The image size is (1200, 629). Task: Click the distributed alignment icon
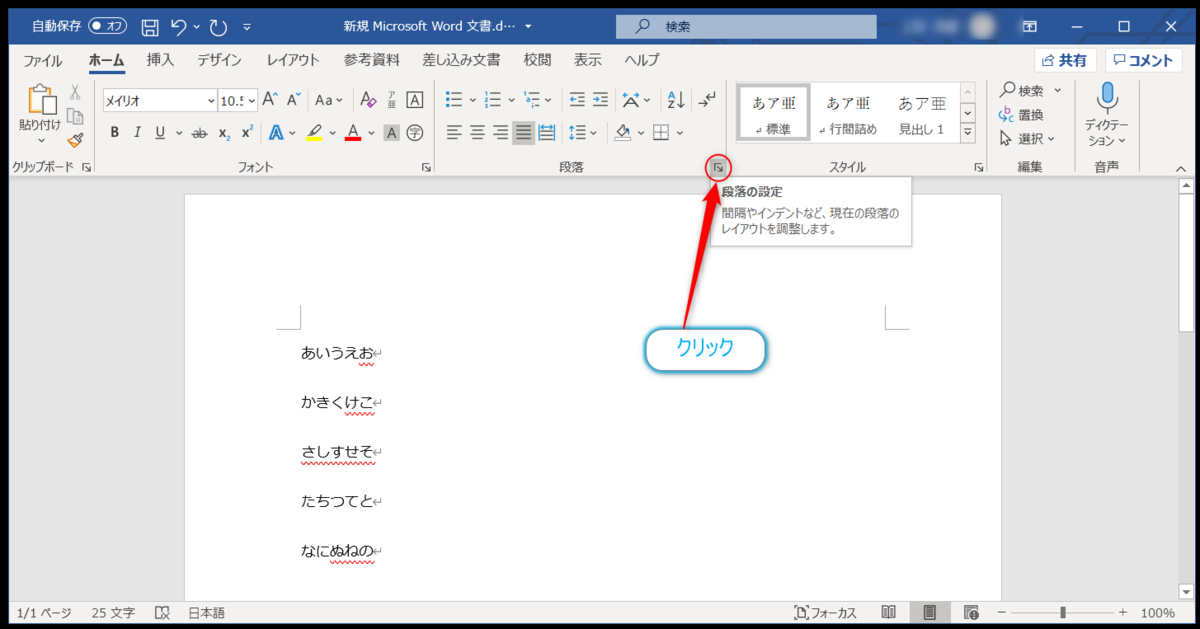click(x=547, y=132)
